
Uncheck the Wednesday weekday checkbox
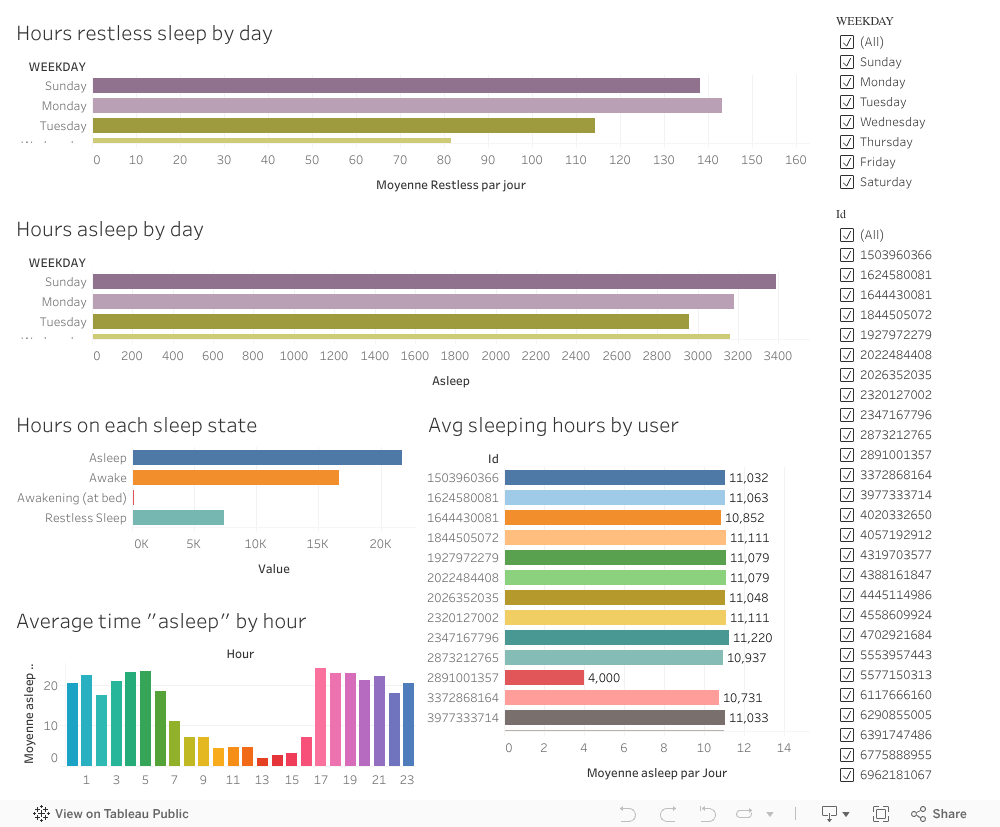tap(847, 122)
